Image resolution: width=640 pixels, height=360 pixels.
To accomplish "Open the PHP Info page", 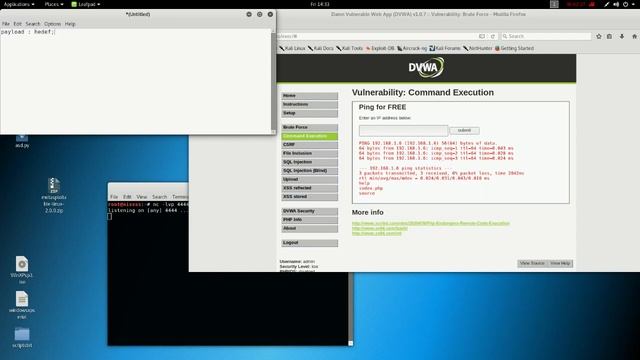I will [309, 220].
